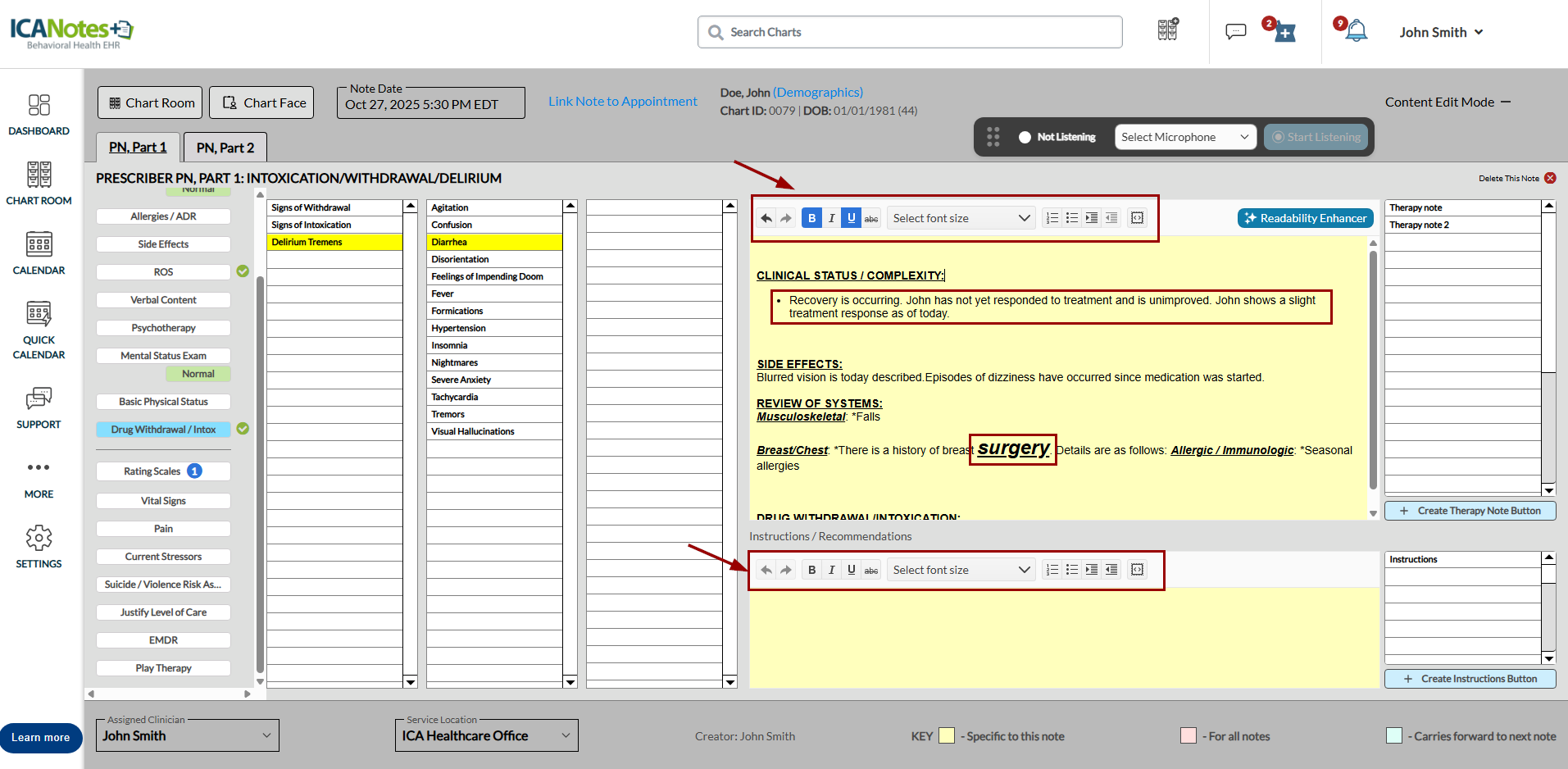The height and width of the screenshot is (769, 1568).
Task: Open the chat messages icon
Action: (x=1235, y=32)
